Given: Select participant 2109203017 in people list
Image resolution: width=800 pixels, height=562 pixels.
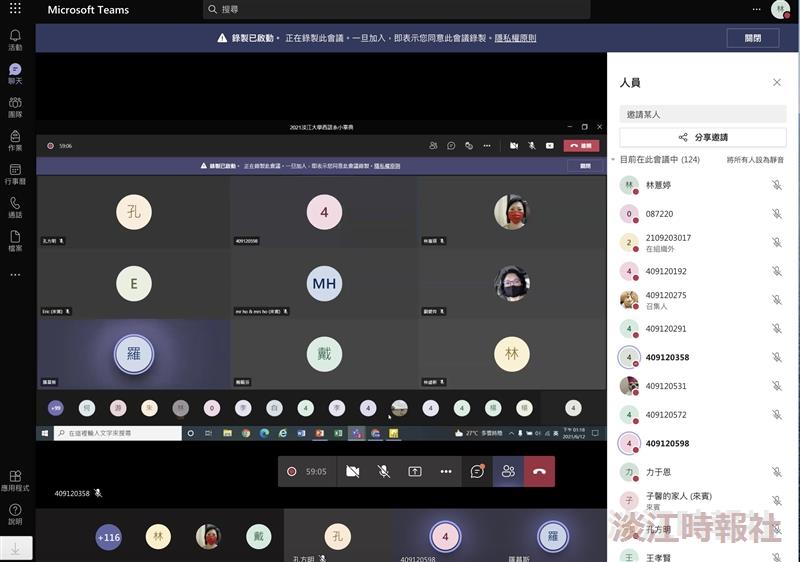Looking at the screenshot, I should (x=703, y=243).
